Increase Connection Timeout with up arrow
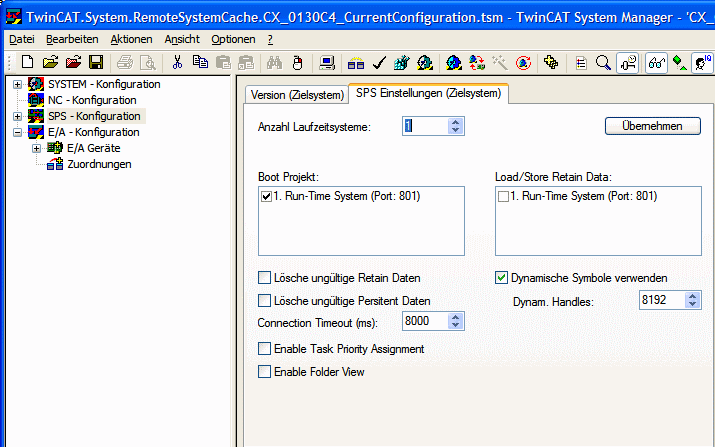The width and height of the screenshot is (715, 447). 456,317
